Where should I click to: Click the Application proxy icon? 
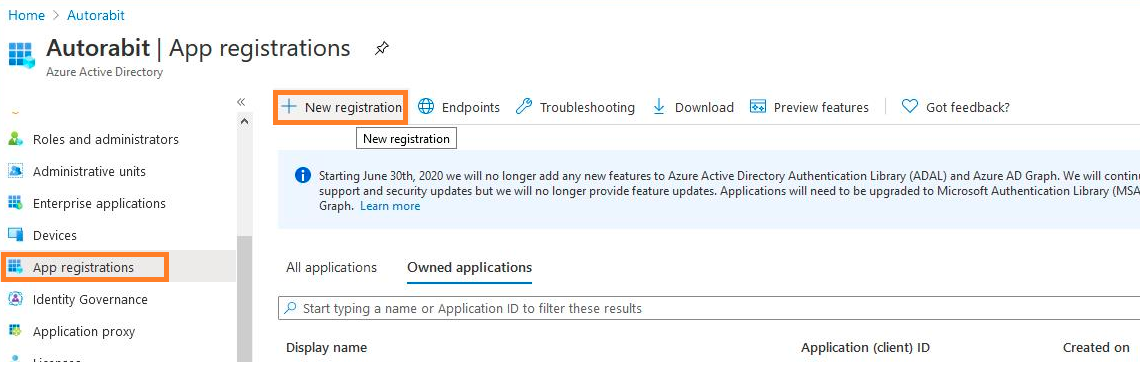[x=15, y=331]
